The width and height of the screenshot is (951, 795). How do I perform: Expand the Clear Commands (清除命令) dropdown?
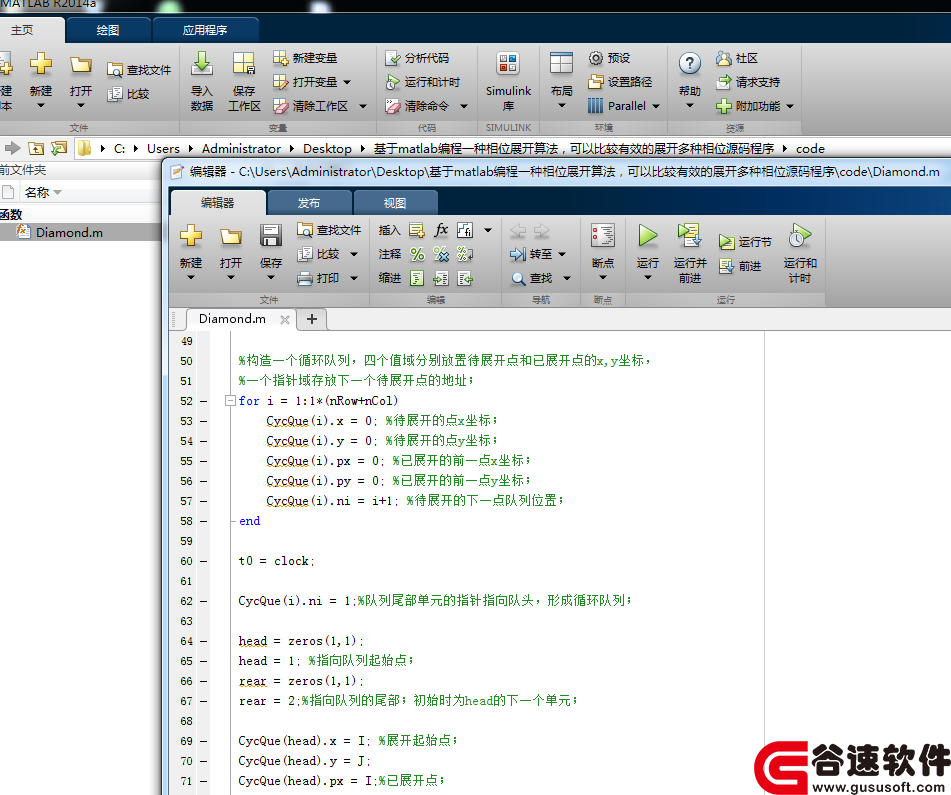464,106
